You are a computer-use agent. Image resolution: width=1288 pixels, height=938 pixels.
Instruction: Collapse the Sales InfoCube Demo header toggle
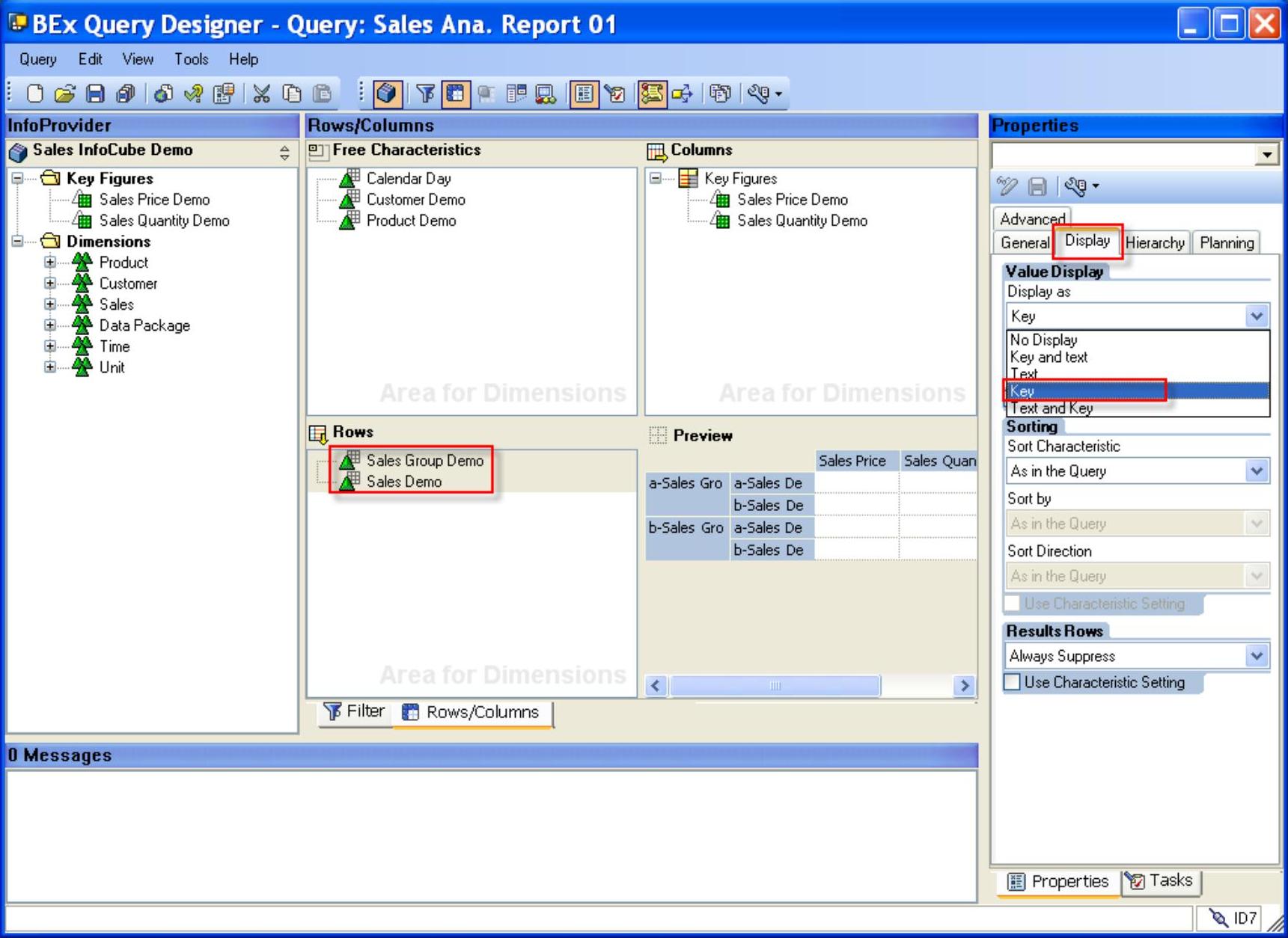[x=284, y=153]
